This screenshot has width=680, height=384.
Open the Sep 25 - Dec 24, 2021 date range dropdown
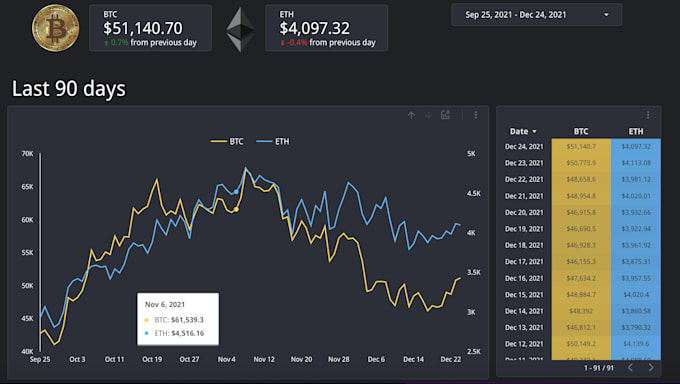click(536, 15)
